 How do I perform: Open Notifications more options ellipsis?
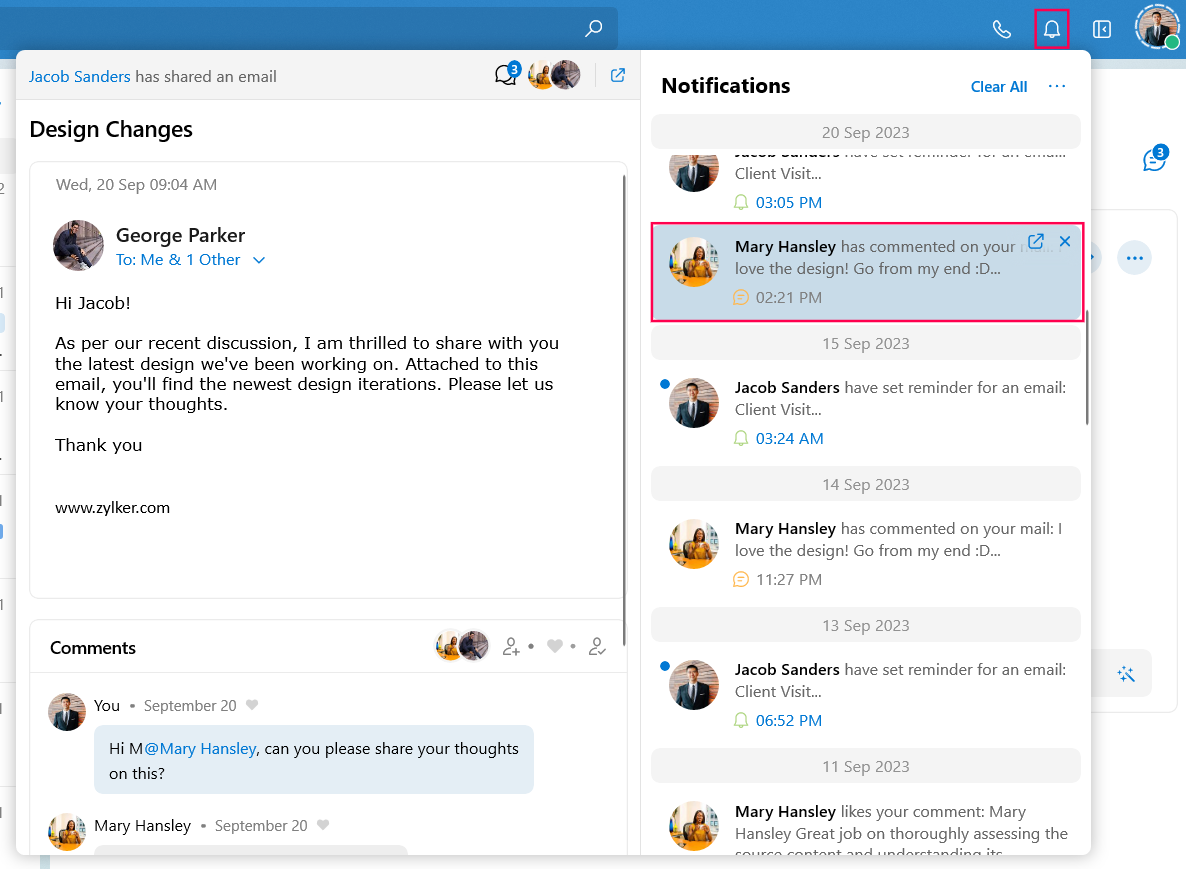point(1057,86)
